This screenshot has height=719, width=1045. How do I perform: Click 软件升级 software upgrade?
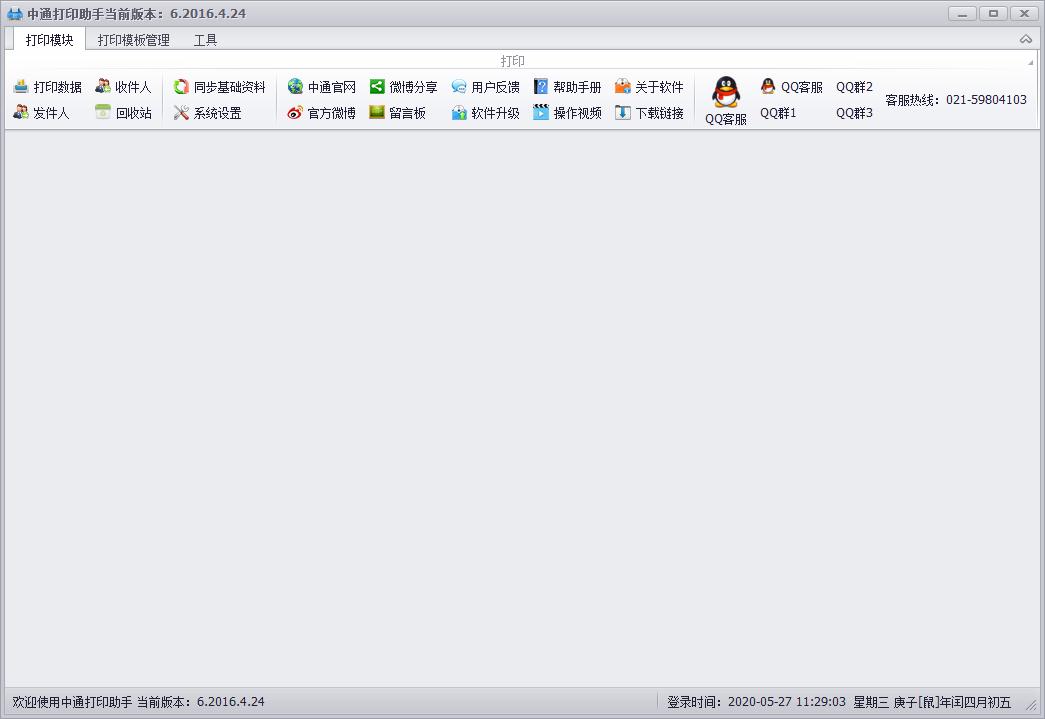click(x=485, y=113)
